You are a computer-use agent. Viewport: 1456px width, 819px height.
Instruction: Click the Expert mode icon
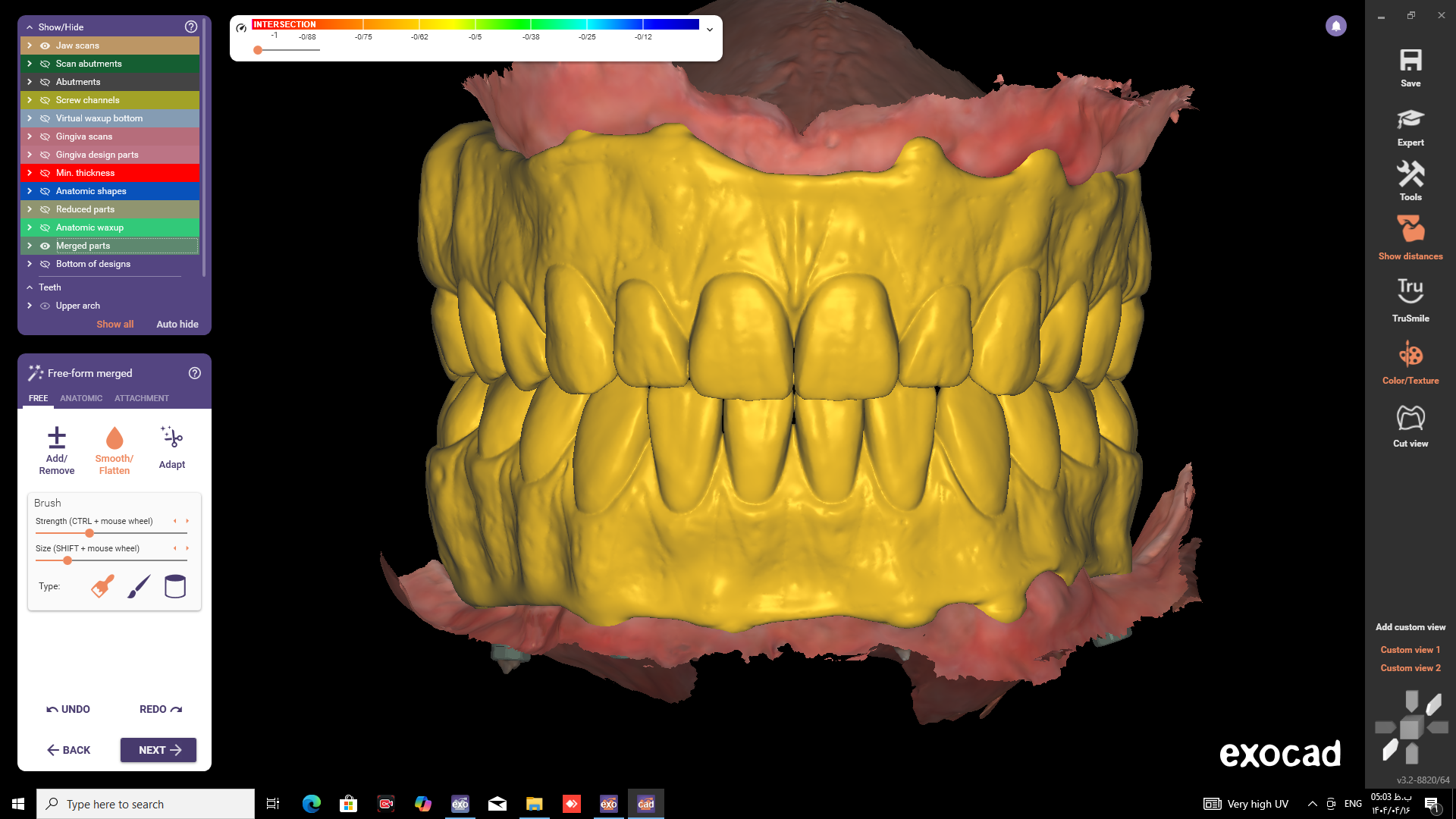pos(1410,119)
